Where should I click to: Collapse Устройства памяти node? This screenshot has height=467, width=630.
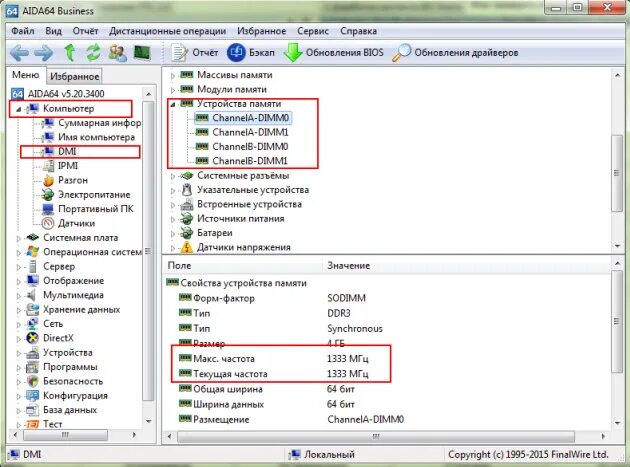tap(173, 104)
